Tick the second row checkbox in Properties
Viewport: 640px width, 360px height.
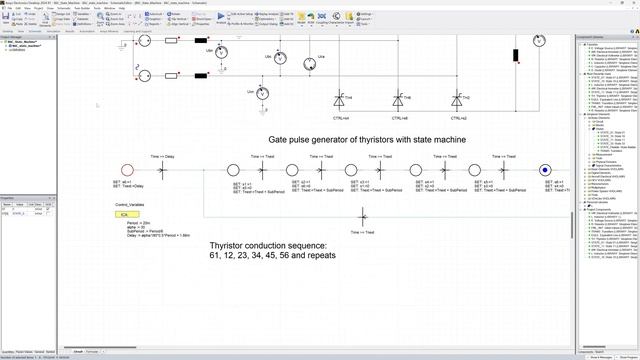[49, 213]
